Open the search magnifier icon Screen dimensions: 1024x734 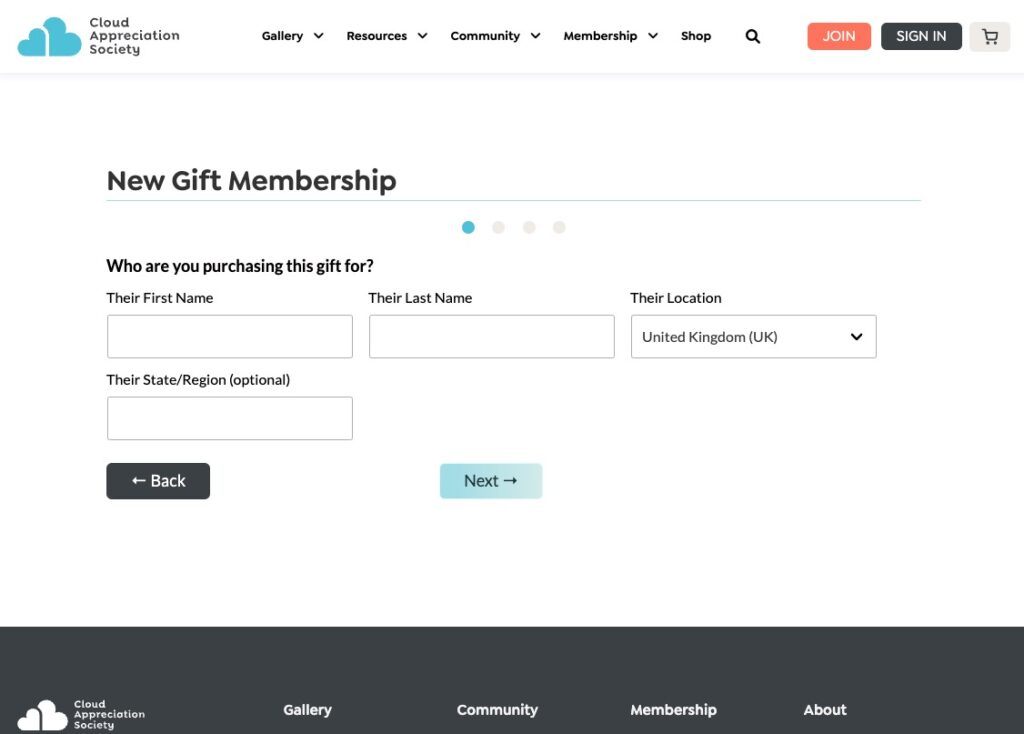pos(753,36)
